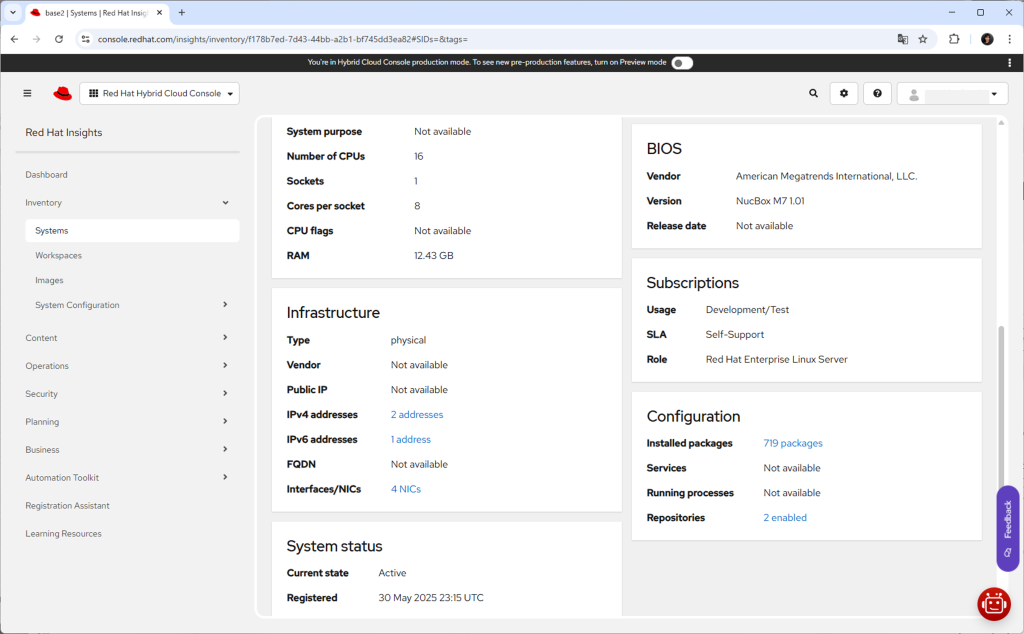Click the page vertical scrollbar
This screenshot has width=1024, height=634.
1001,400
